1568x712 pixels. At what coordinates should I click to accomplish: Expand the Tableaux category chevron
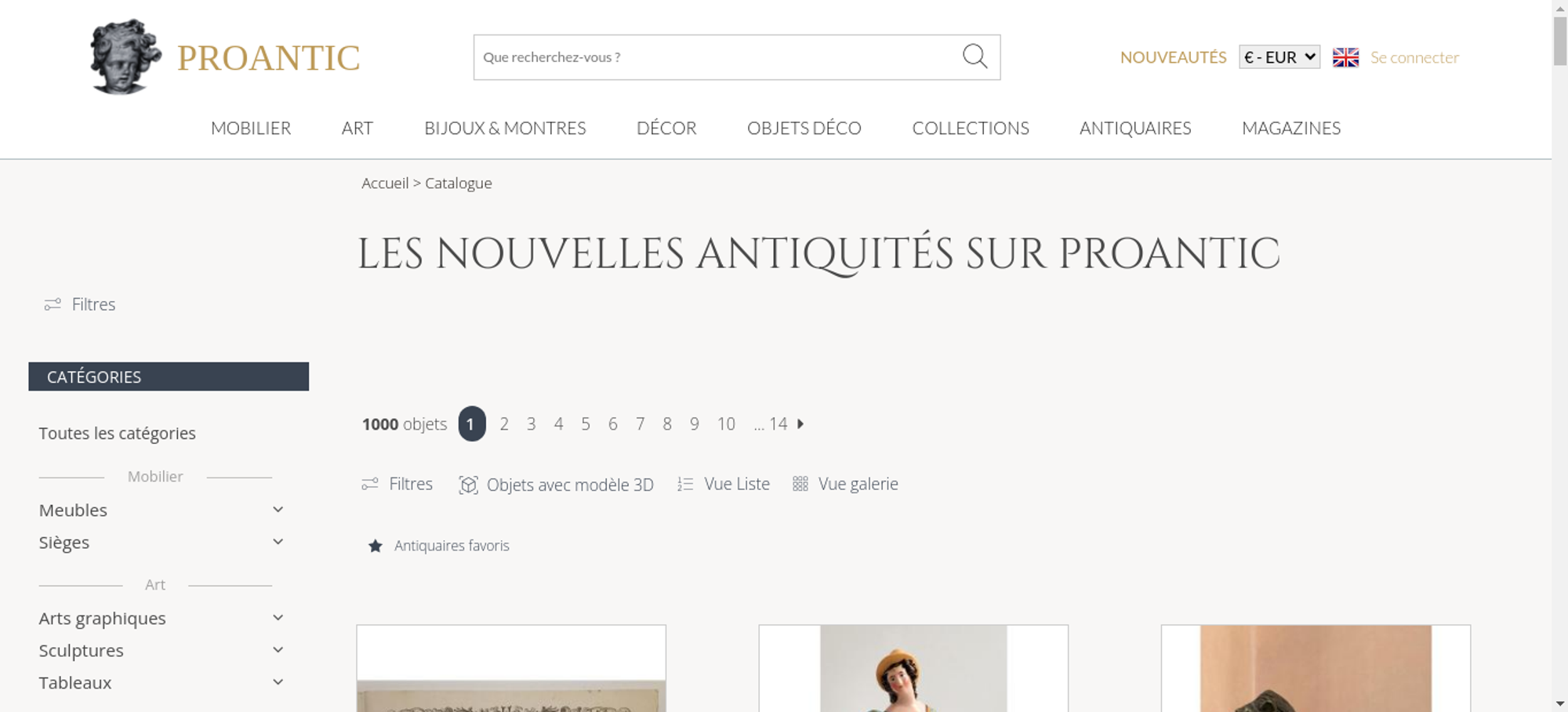278,682
